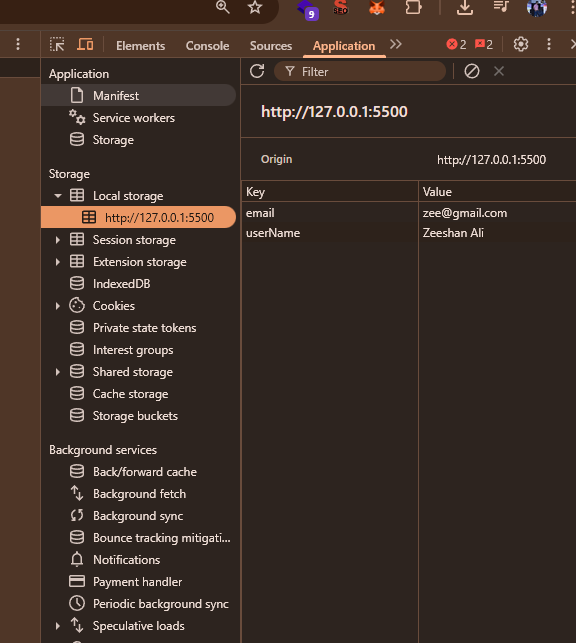Image resolution: width=576 pixels, height=643 pixels.
Task: Collapse the Local storage tree arrow
Action: click(58, 196)
